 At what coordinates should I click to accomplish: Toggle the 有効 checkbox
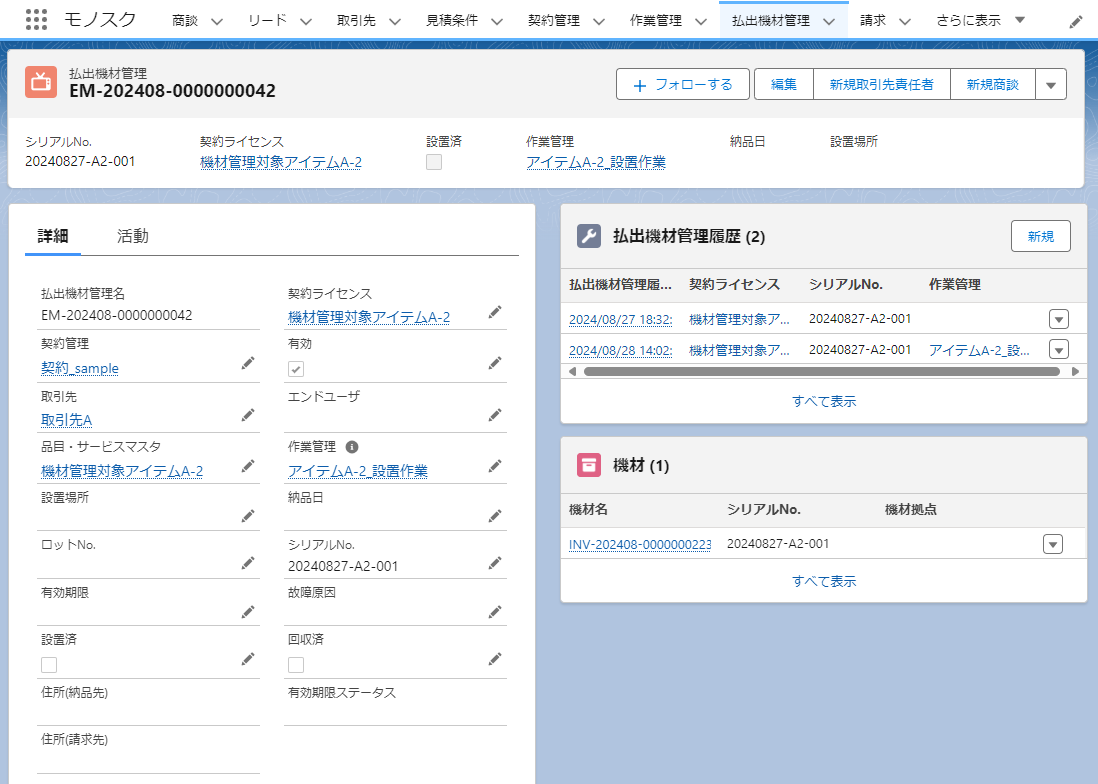(296, 369)
